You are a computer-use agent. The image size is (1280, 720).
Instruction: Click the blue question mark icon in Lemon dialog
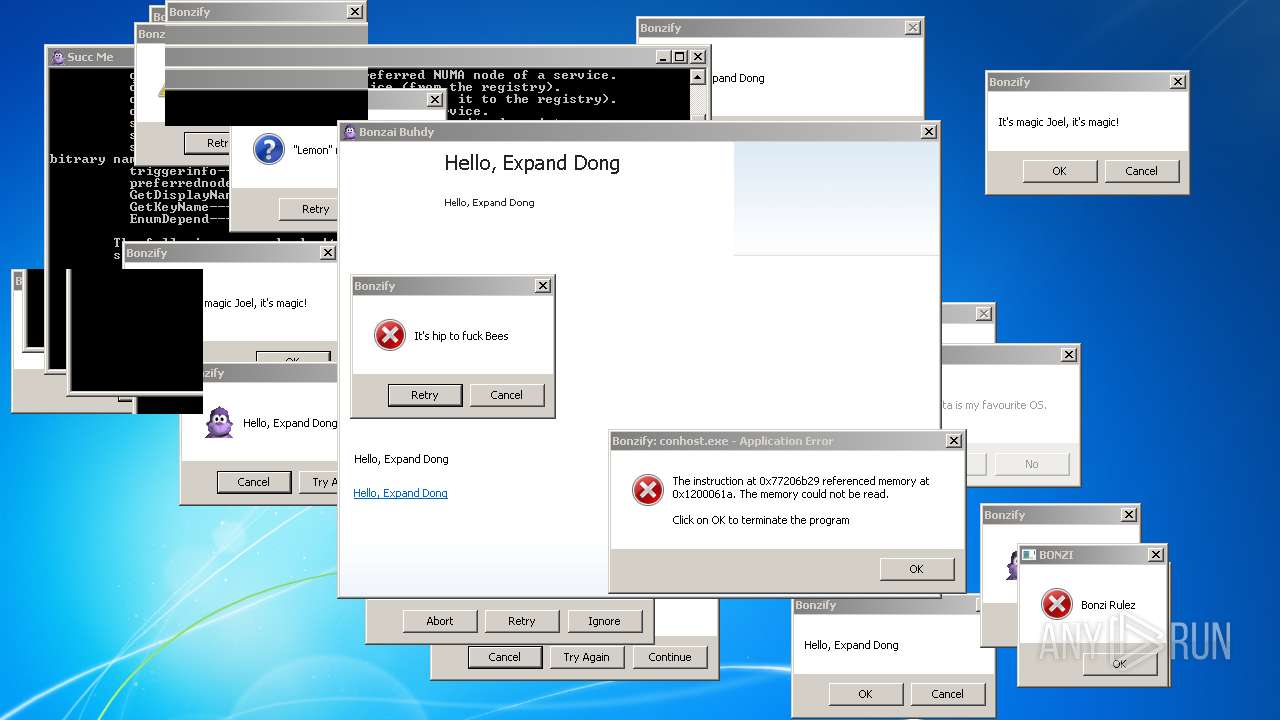click(268, 149)
